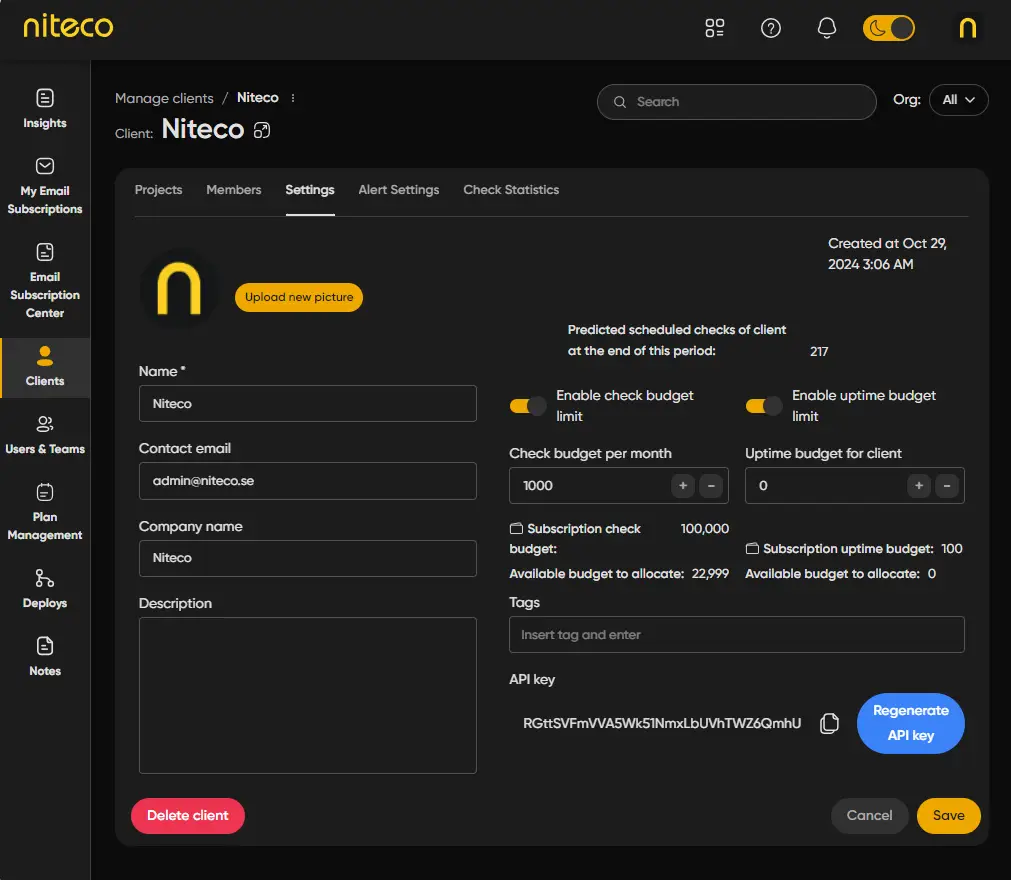Open Users & Teams in sidebar
The width and height of the screenshot is (1011, 880).
tap(44, 435)
